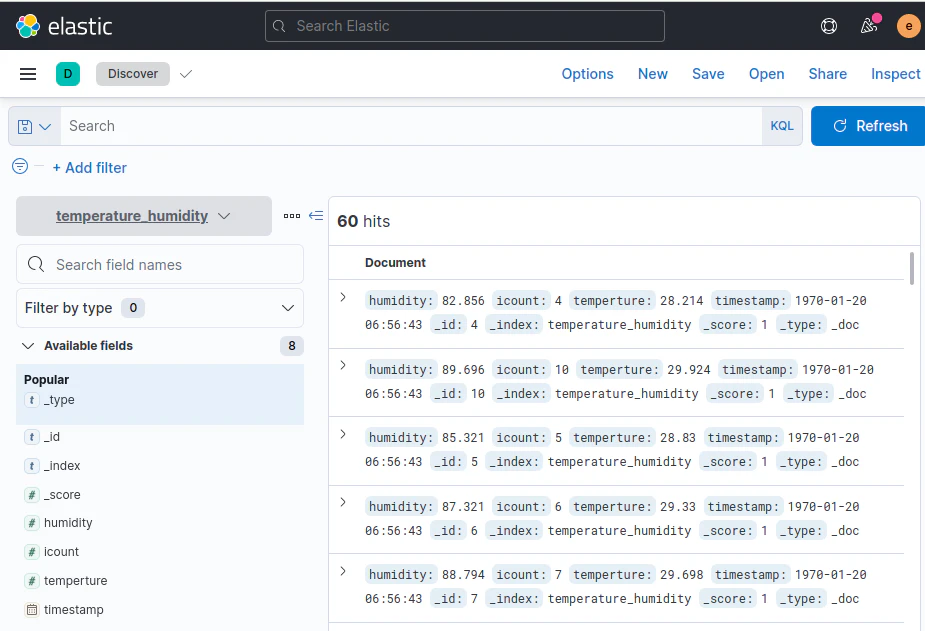Viewport: 925px width, 631px height.
Task: Click the document list vertical scrollbar
Action: coord(912,268)
